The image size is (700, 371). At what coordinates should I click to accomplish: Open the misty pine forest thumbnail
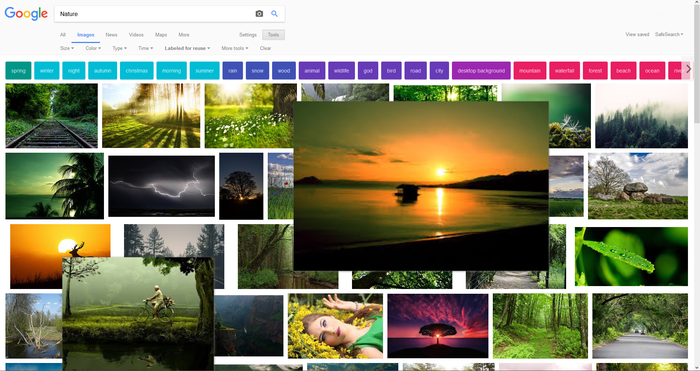point(642,116)
